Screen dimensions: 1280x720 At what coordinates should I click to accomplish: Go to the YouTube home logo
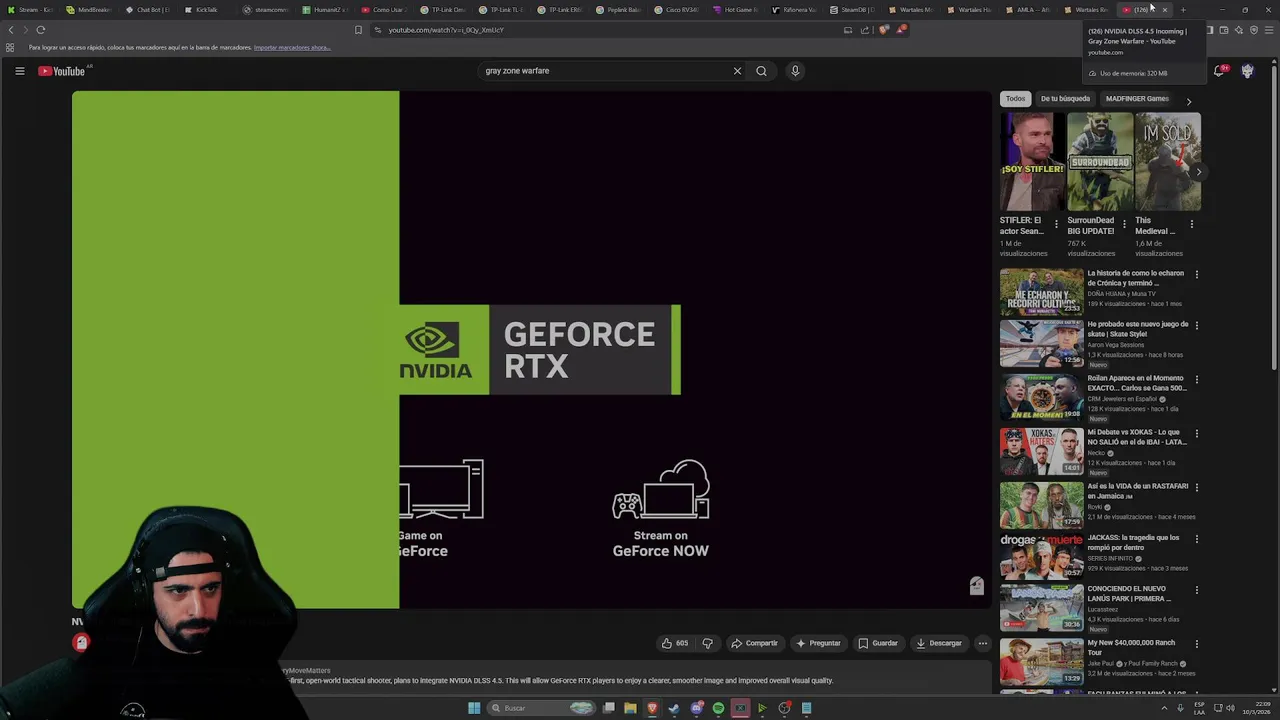(x=62, y=71)
